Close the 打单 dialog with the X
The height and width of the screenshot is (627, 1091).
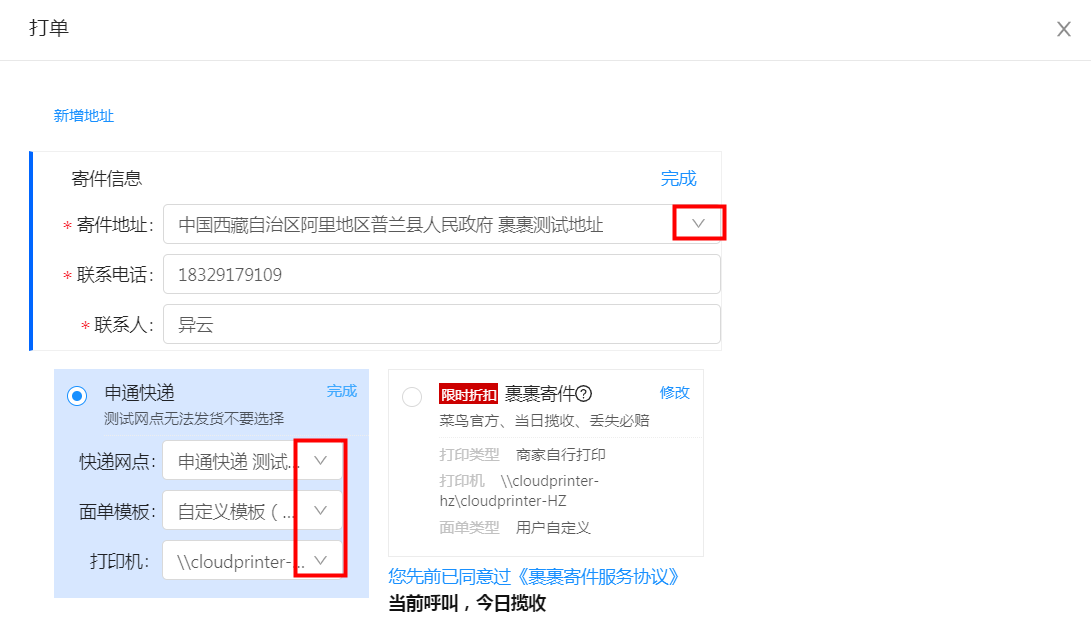click(1063, 29)
